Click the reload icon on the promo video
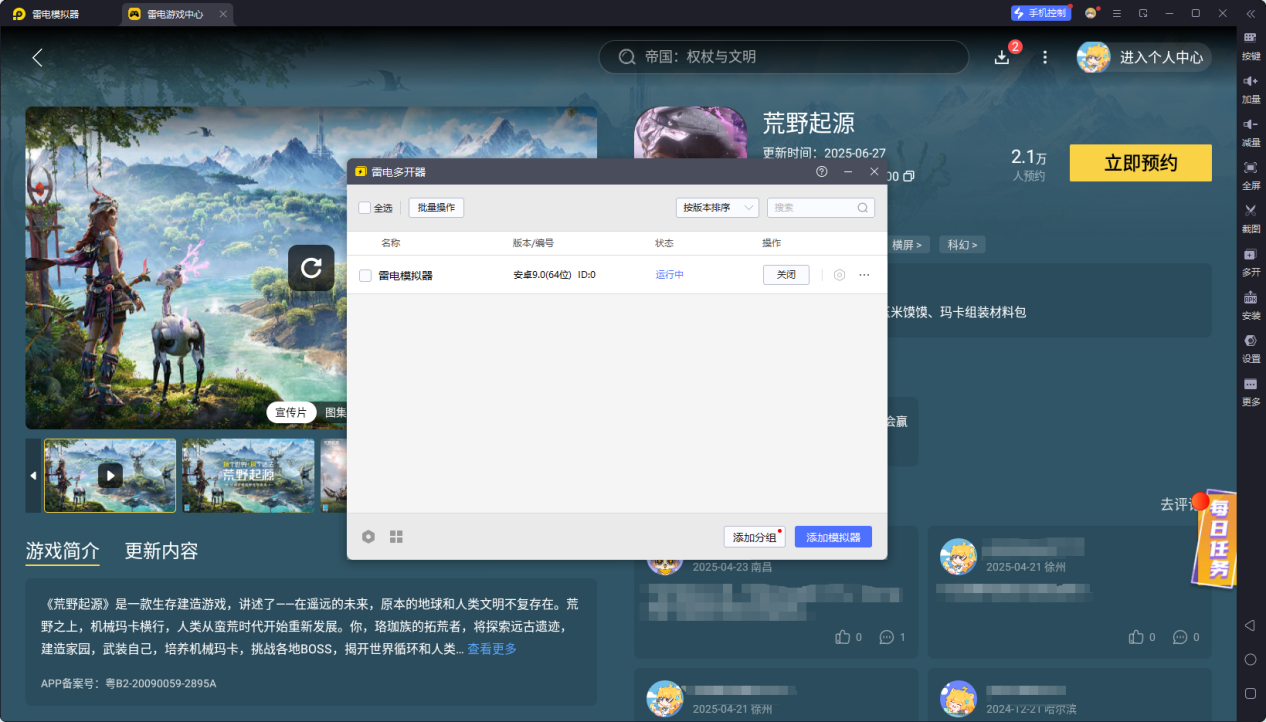 [311, 267]
